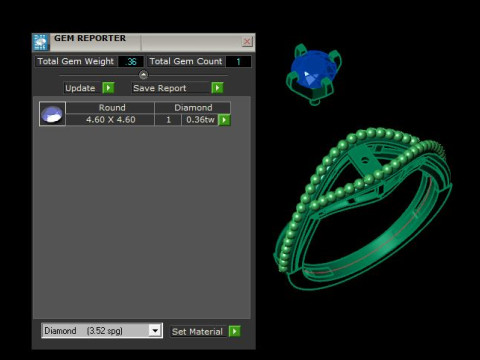Click the green arrow beside Update
The image size is (480, 360).
(108, 88)
